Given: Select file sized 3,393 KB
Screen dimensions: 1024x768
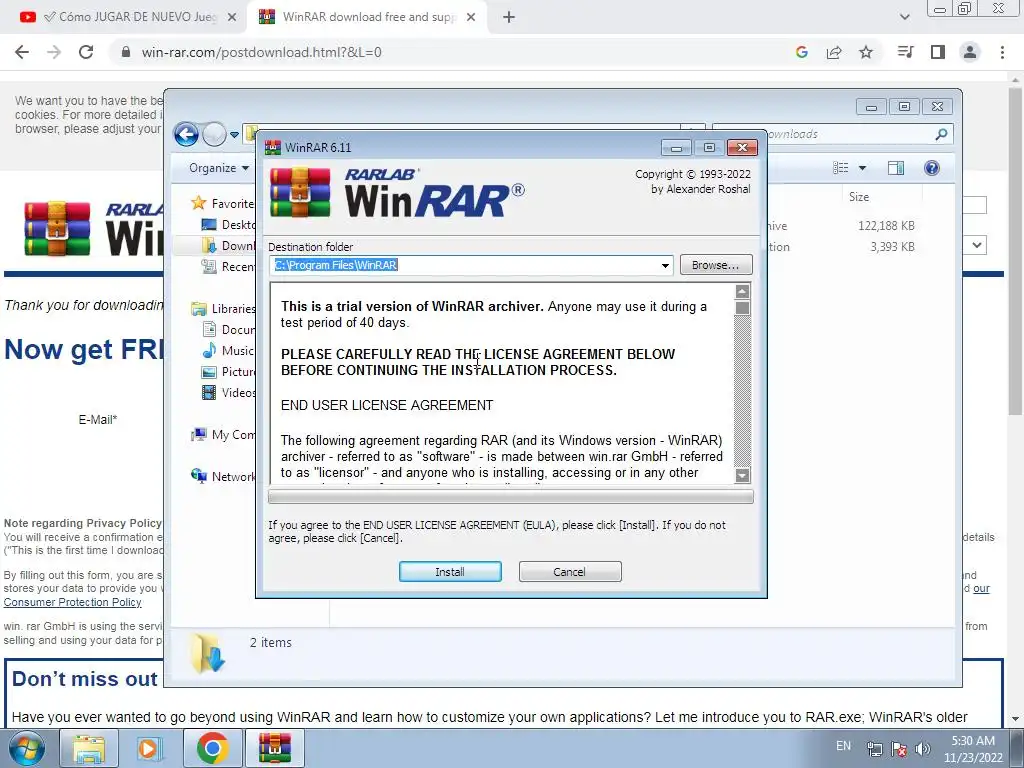Looking at the screenshot, I should pyautogui.click(x=892, y=247).
